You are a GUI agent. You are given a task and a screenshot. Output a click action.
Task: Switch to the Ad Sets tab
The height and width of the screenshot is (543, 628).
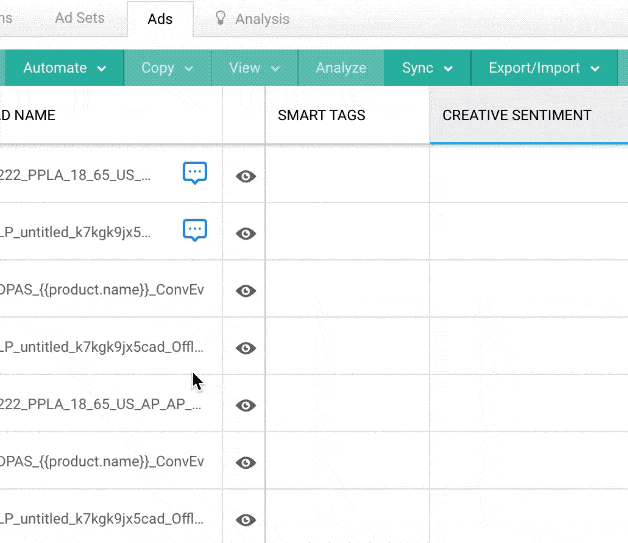click(79, 18)
